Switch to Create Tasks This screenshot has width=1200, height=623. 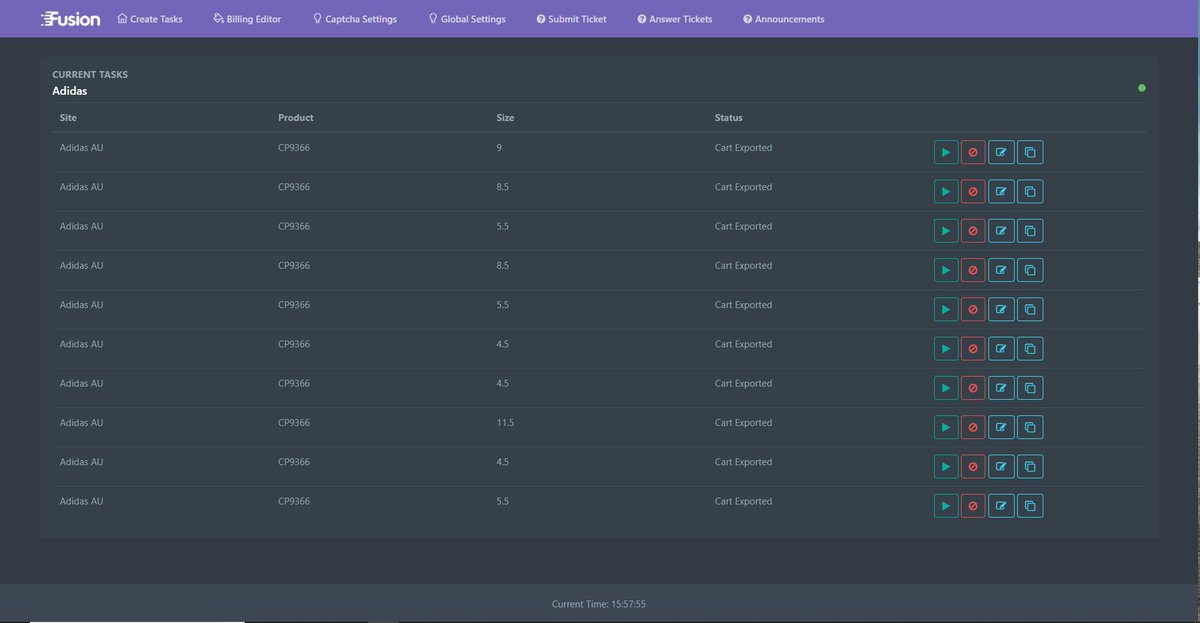click(150, 18)
